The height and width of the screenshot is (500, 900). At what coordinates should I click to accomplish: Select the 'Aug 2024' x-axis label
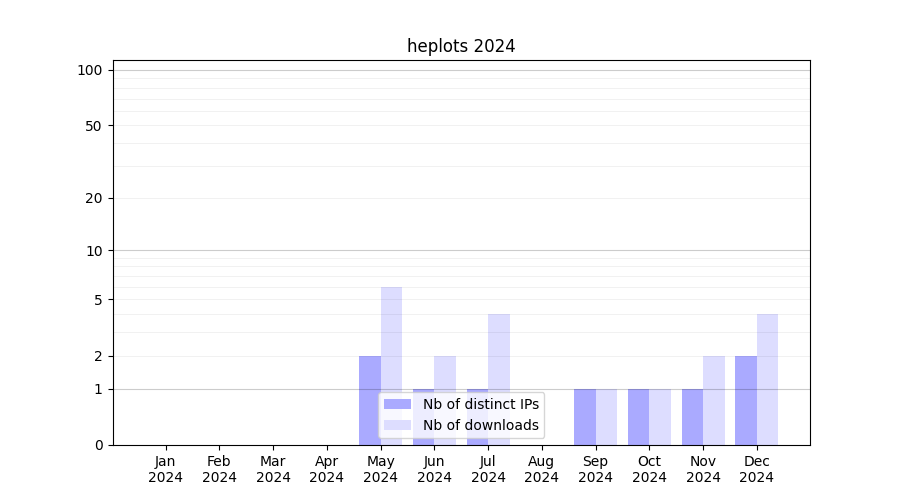pos(542,469)
